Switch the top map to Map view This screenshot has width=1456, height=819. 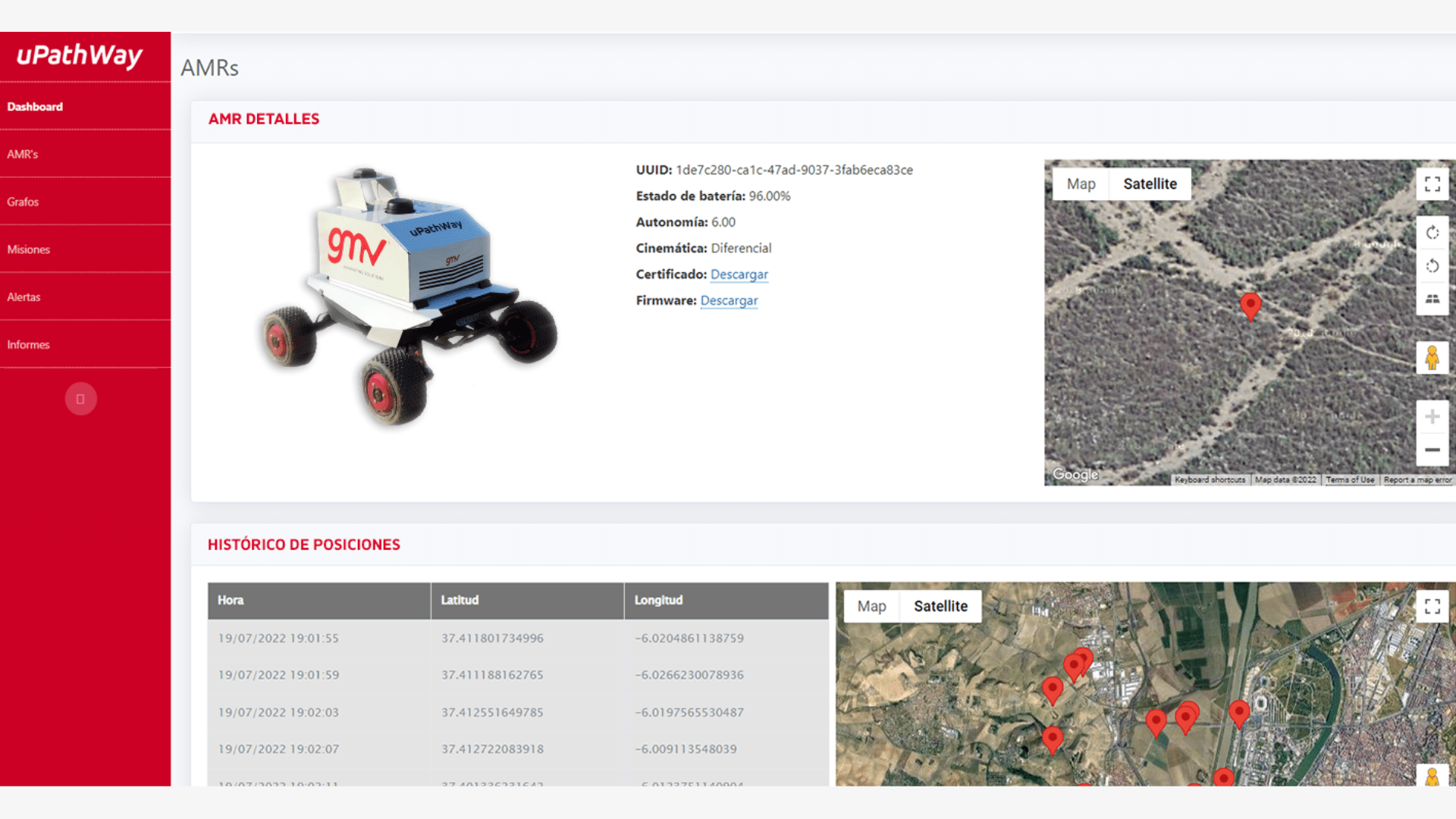click(1080, 184)
